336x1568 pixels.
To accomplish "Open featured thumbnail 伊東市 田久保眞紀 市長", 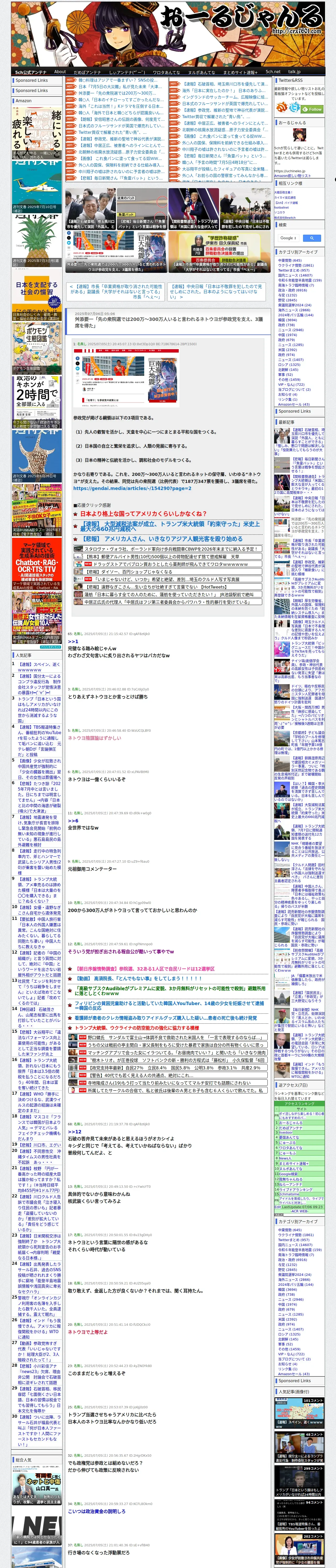I will tap(220, 251).
